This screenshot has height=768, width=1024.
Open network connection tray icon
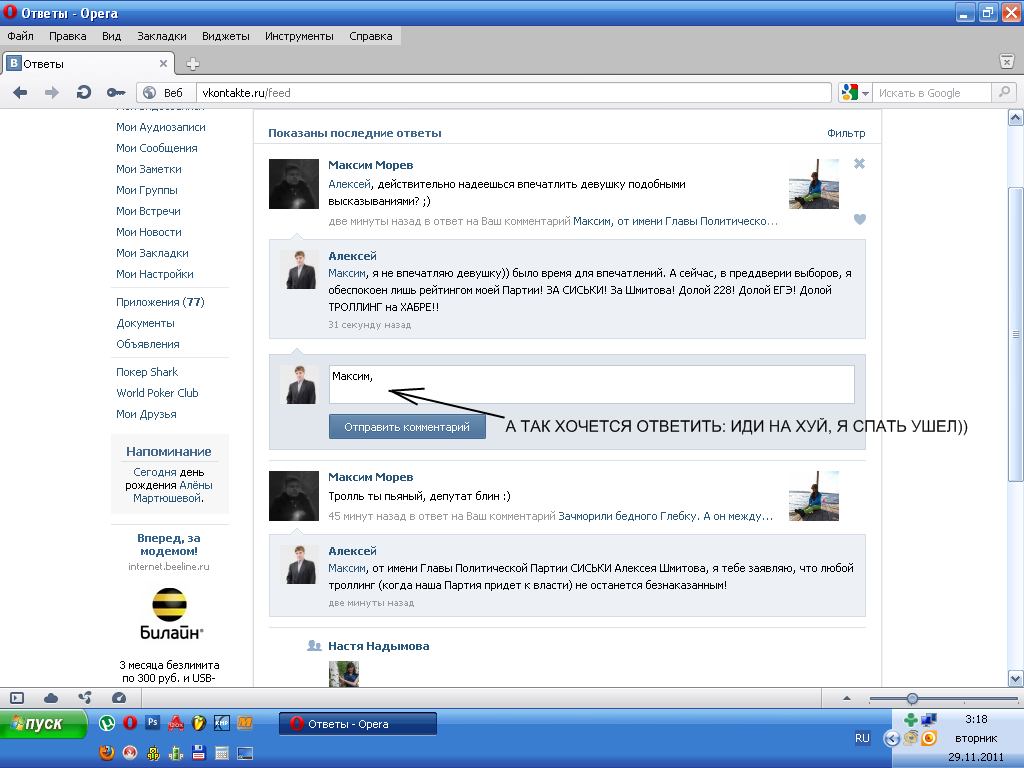(929, 720)
